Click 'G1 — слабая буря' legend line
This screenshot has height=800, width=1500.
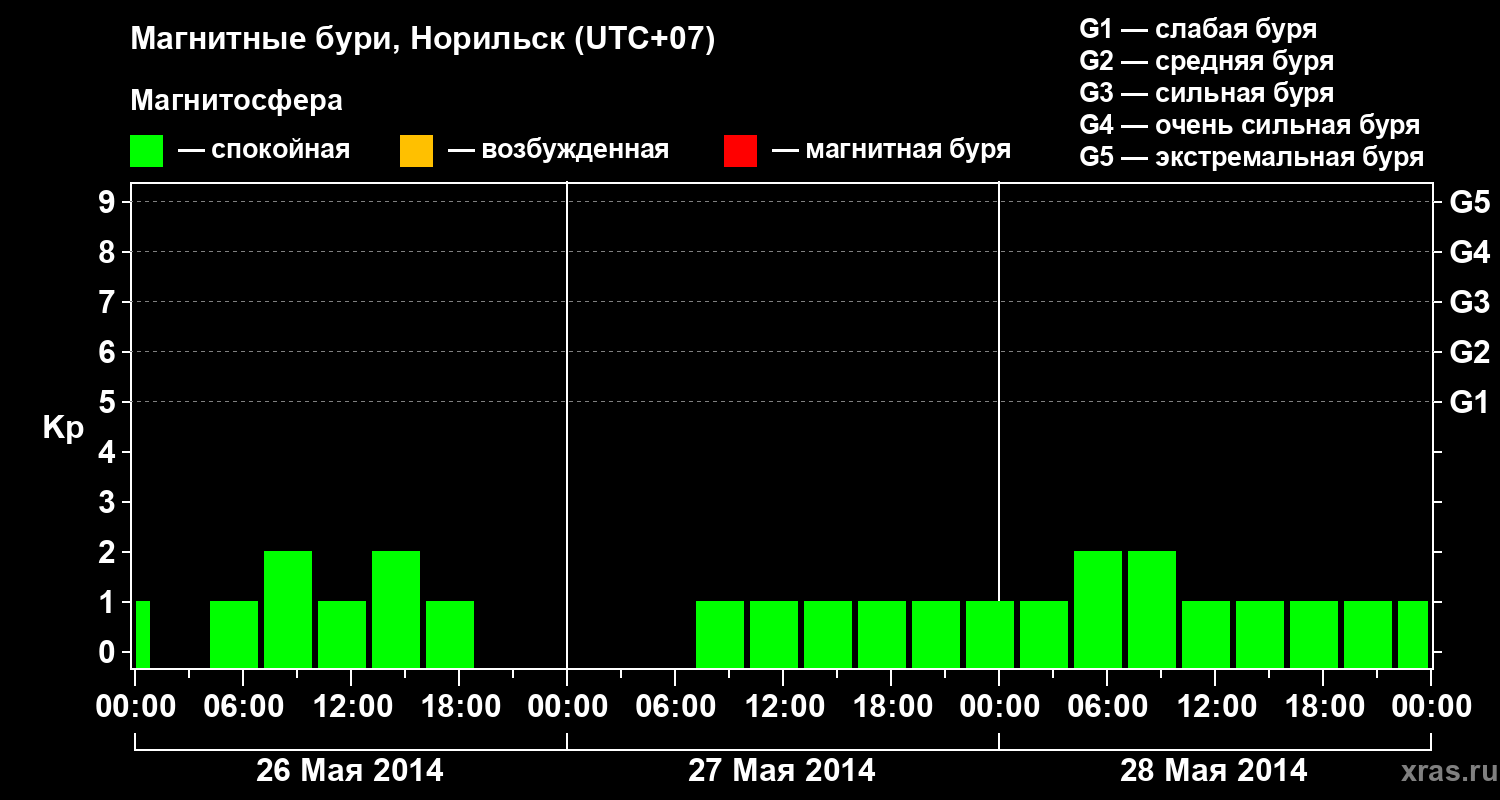coord(1198,29)
